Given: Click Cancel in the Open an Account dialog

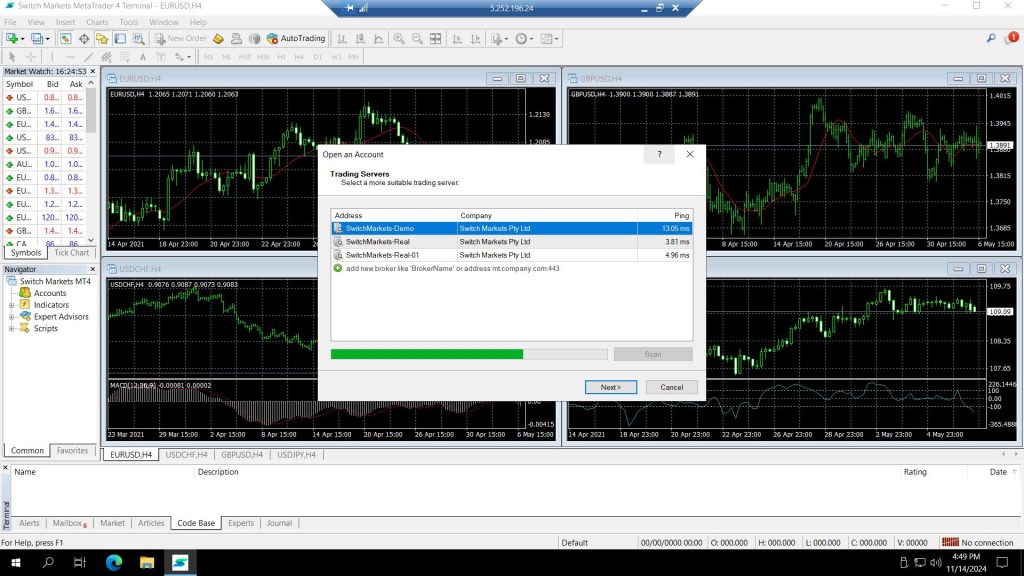Looking at the screenshot, I should tap(671, 387).
